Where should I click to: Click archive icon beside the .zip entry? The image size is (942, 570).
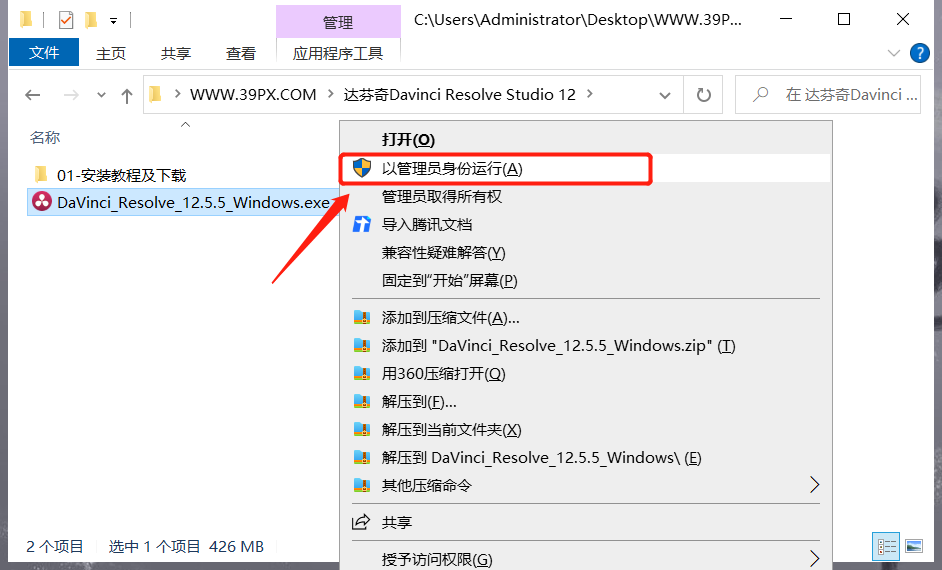362,345
